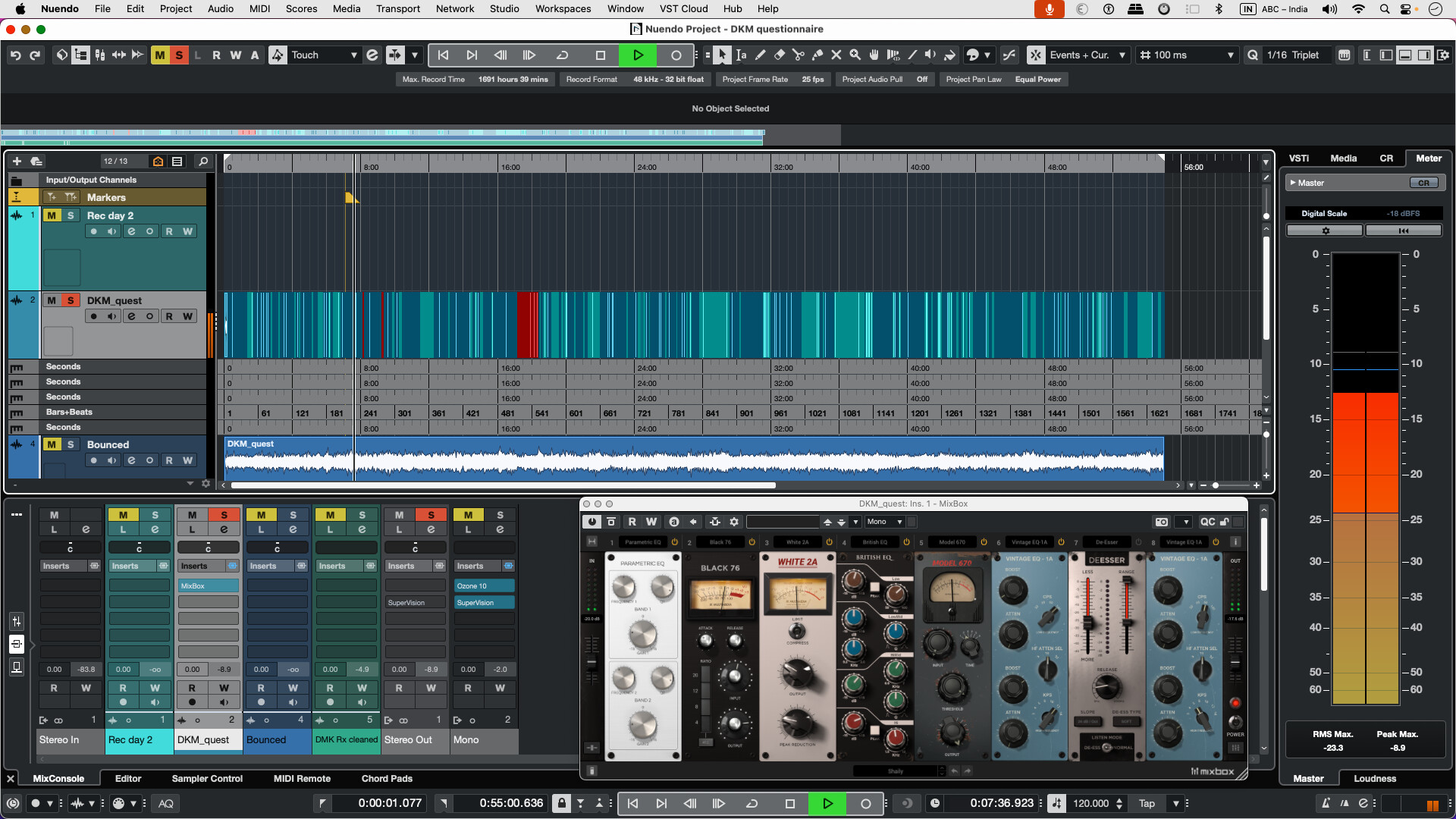Open the 100 ms grid type dropdown
Image resolution: width=1456 pixels, height=819 pixels.
tap(1188, 55)
